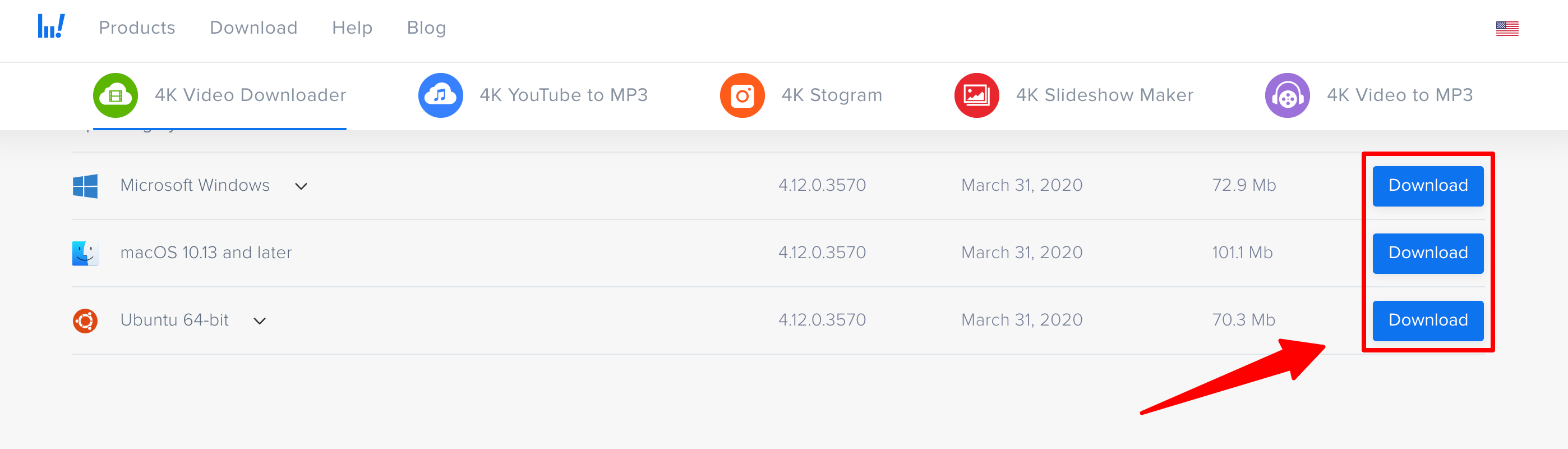This screenshot has width=1568, height=449.
Task: Download the Ubuntu 64-bit package
Action: 1427,320
